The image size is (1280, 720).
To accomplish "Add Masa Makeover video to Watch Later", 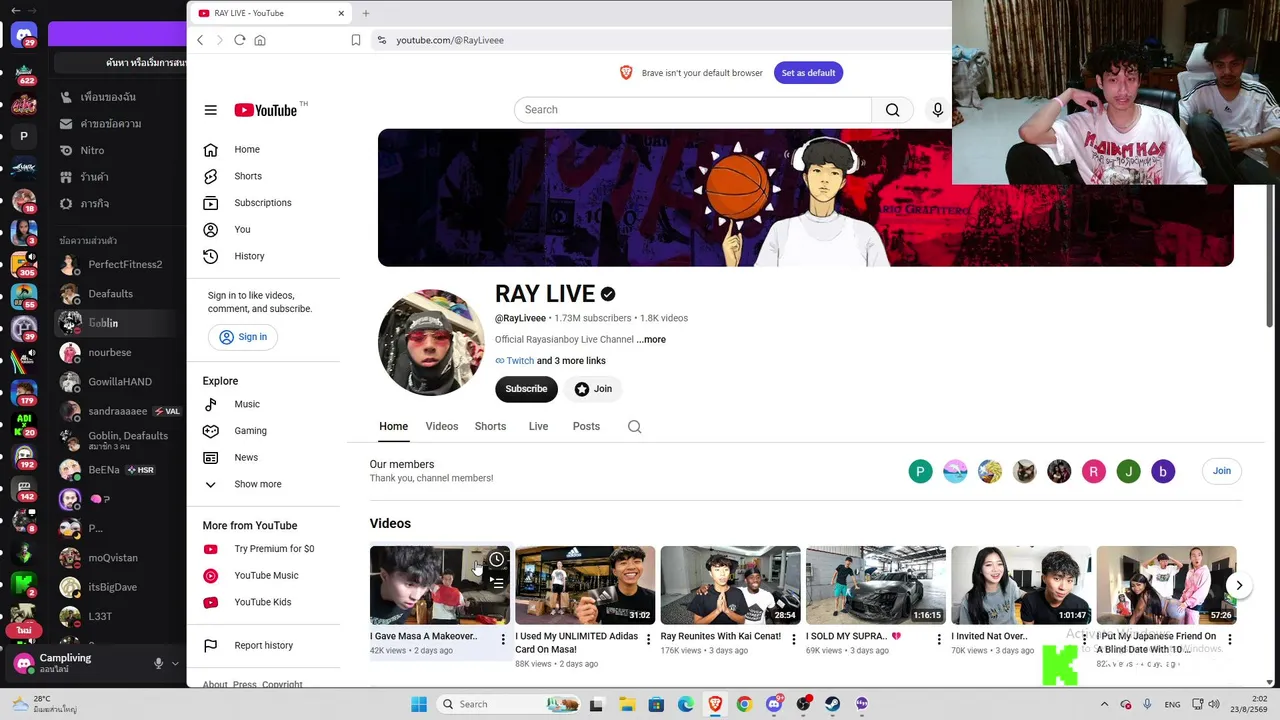I will [496, 560].
